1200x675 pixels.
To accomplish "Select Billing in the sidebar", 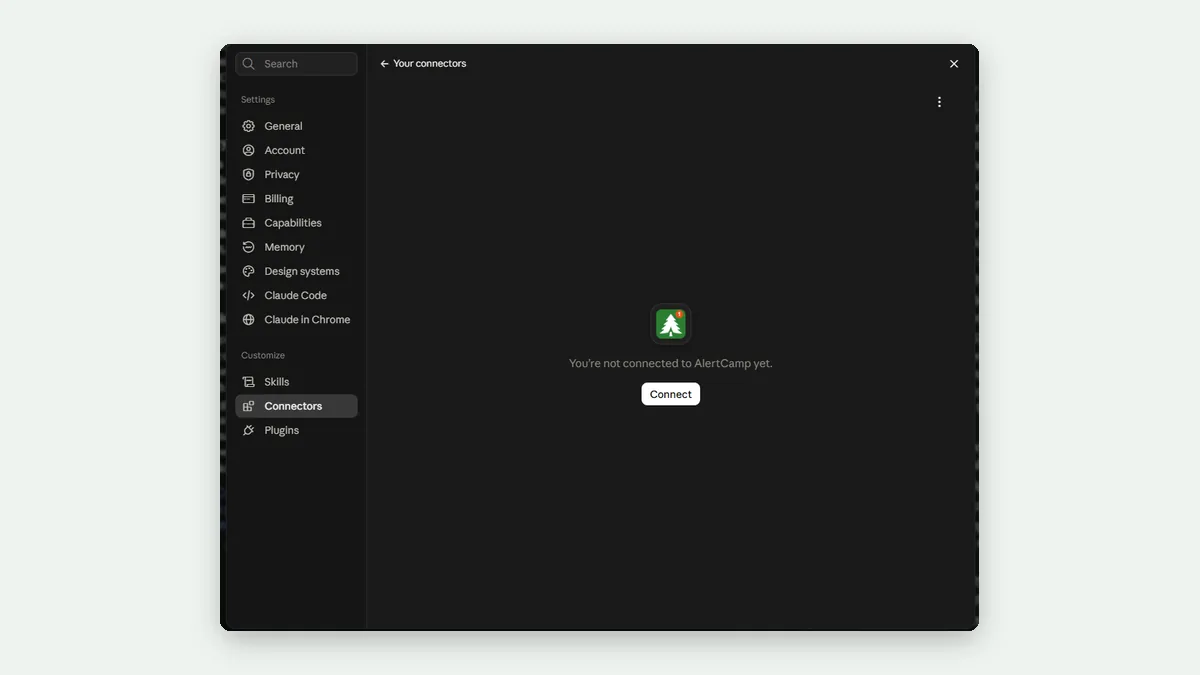I will click(x=296, y=199).
